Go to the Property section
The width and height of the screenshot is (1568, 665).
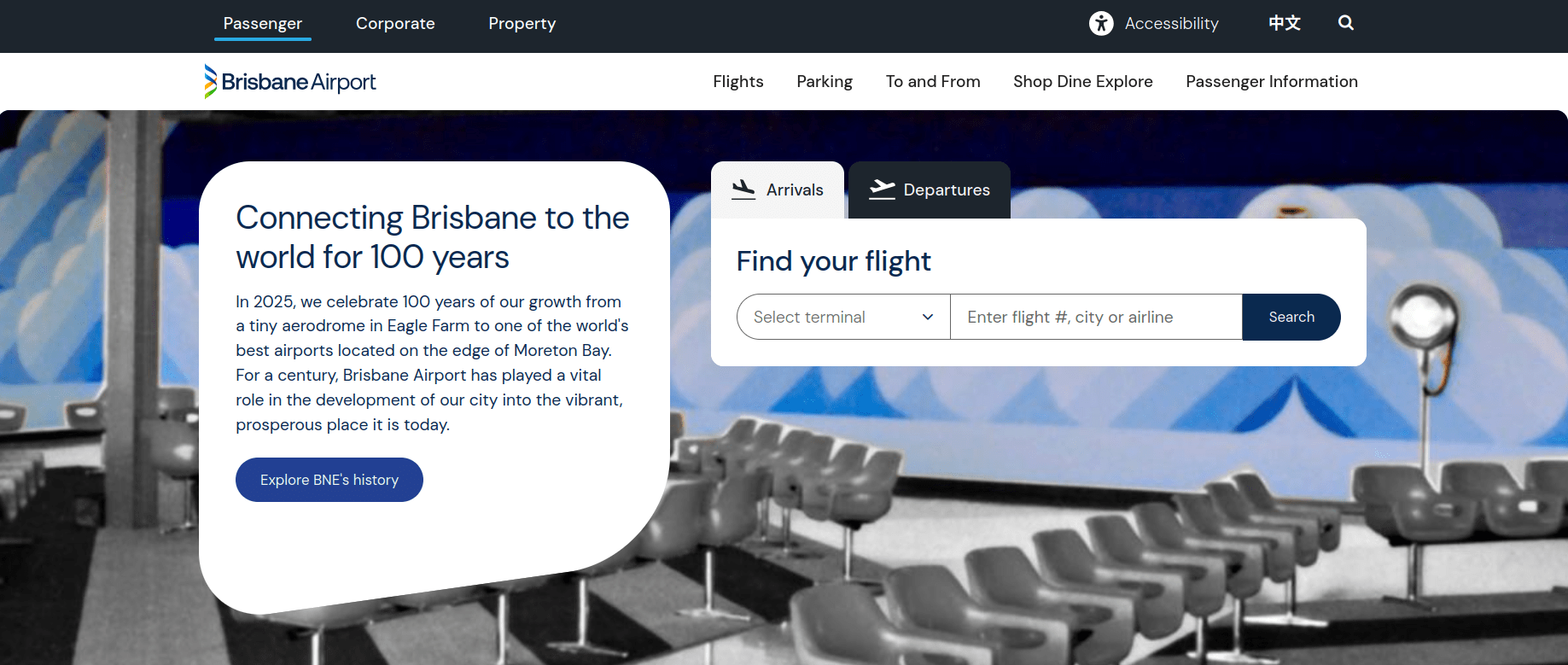522,23
